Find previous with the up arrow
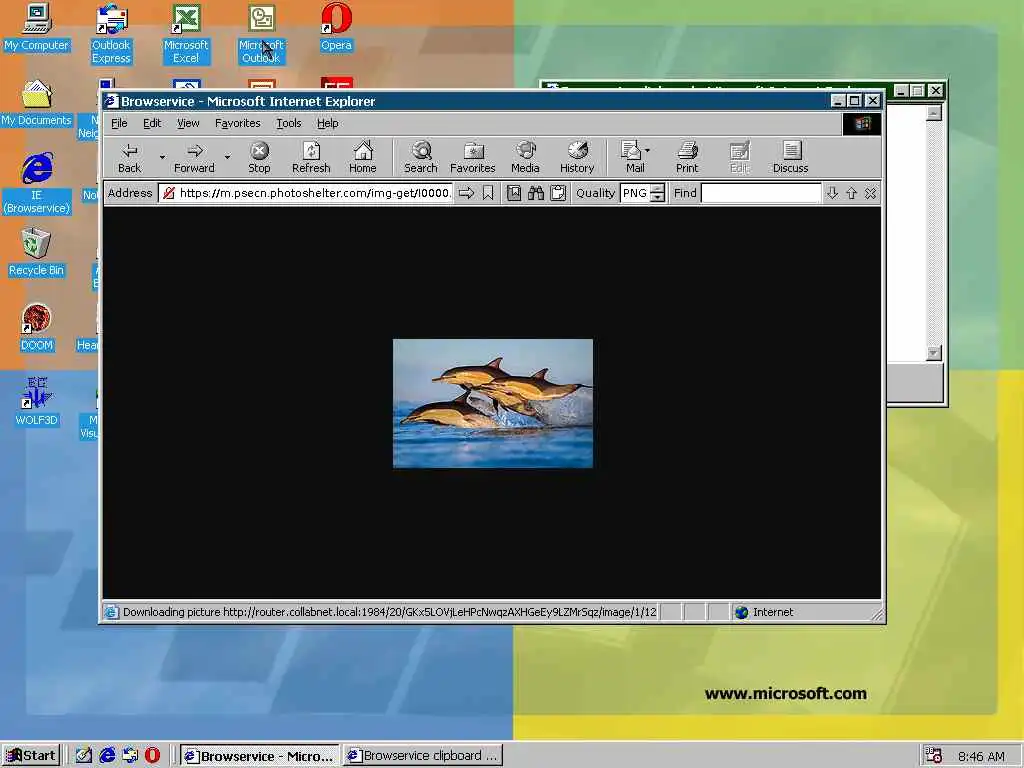Image resolution: width=1024 pixels, height=768 pixels. pos(851,193)
